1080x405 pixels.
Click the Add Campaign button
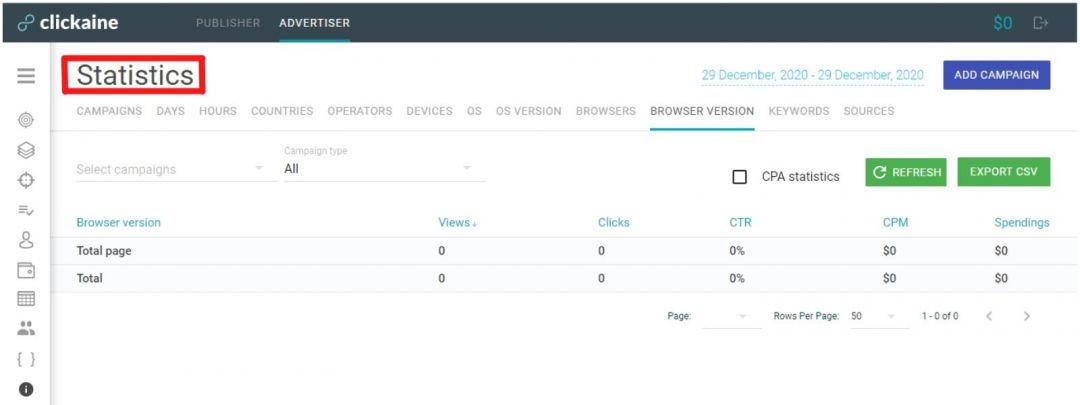pos(996,75)
